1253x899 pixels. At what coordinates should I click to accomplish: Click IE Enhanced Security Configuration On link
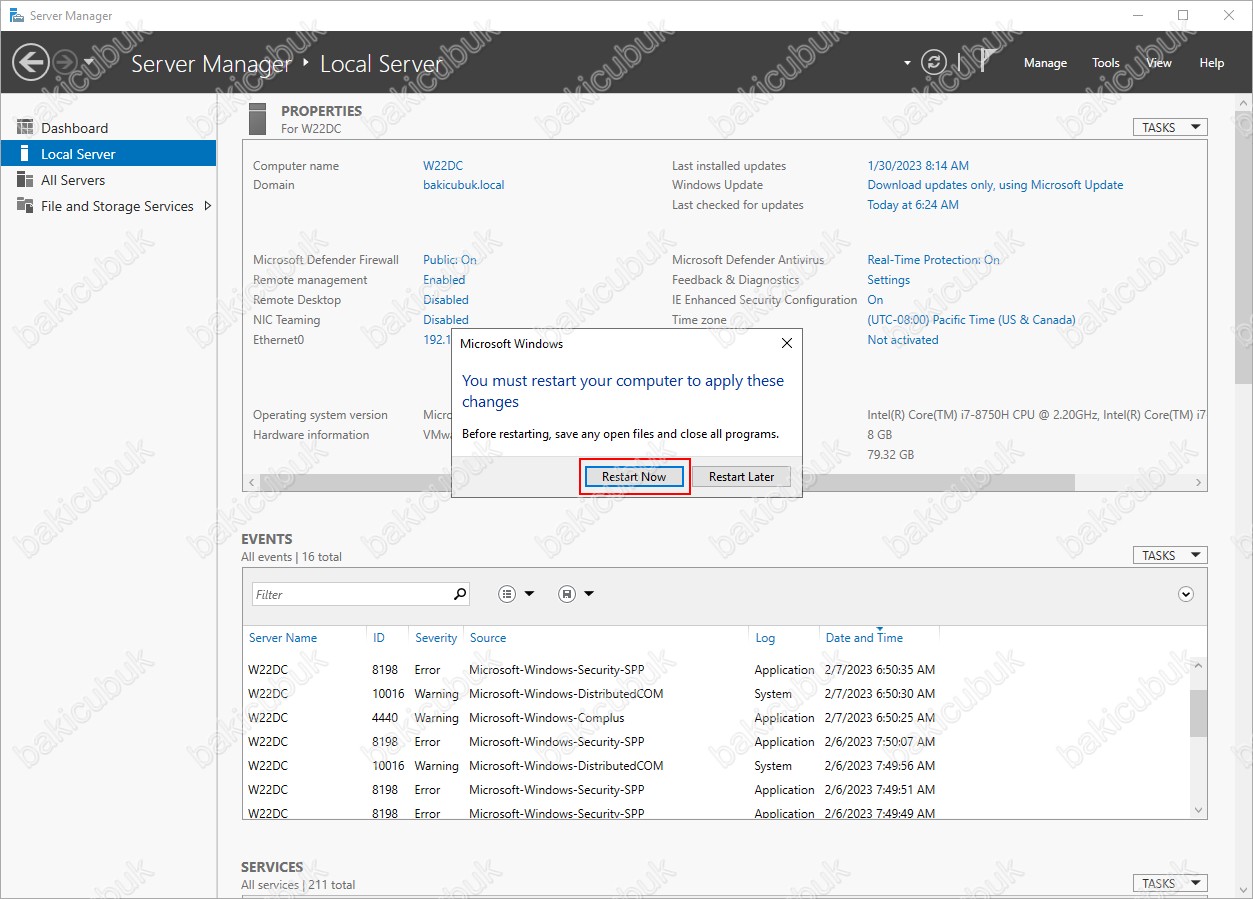click(875, 300)
